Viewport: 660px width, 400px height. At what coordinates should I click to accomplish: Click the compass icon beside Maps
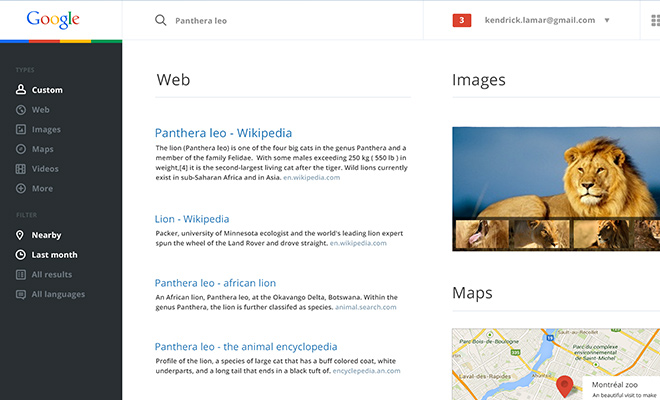pyautogui.click(x=21, y=149)
